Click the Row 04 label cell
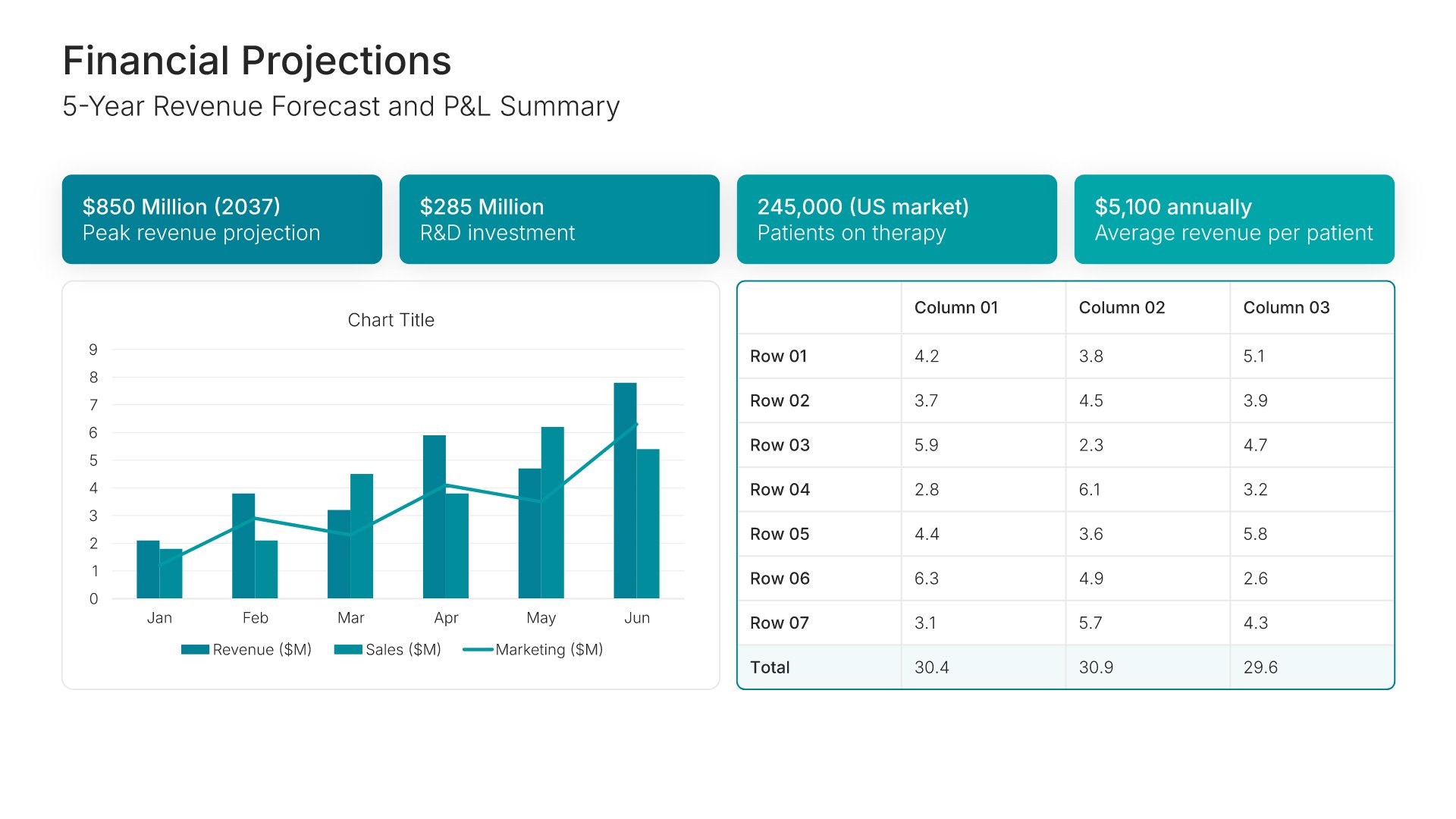 click(780, 489)
